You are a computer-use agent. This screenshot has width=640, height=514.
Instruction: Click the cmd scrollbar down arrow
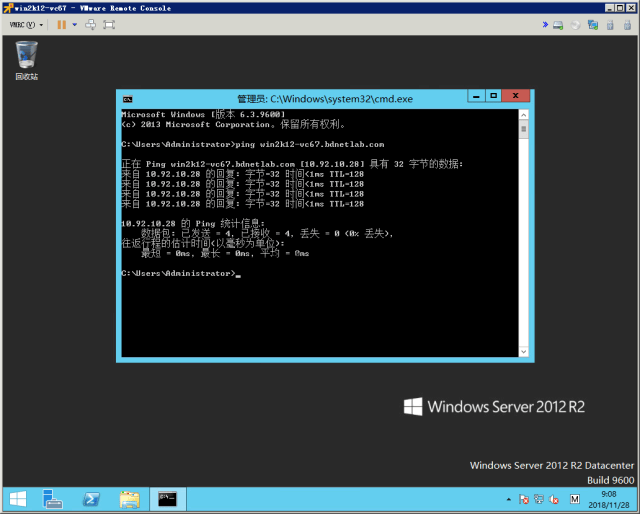pos(524,351)
